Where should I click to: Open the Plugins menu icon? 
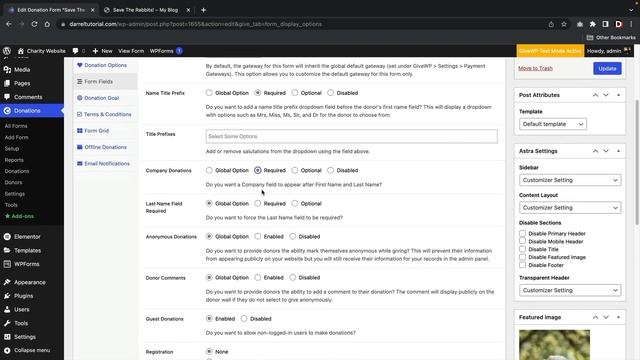pyautogui.click(x=7, y=296)
